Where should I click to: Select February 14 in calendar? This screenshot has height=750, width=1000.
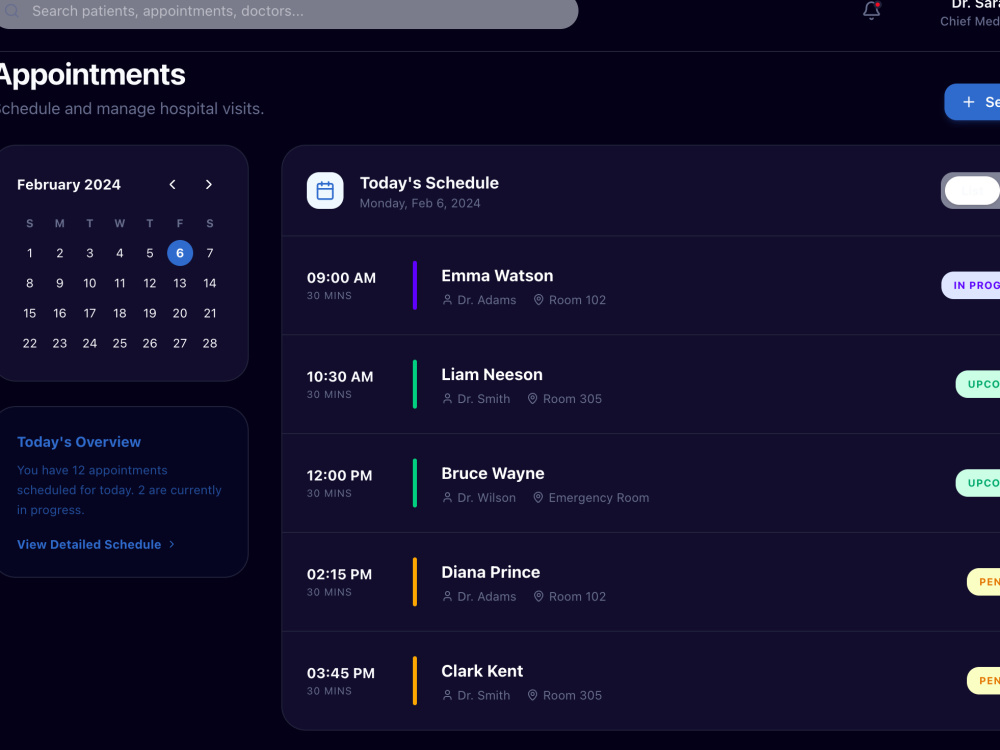tap(210, 283)
